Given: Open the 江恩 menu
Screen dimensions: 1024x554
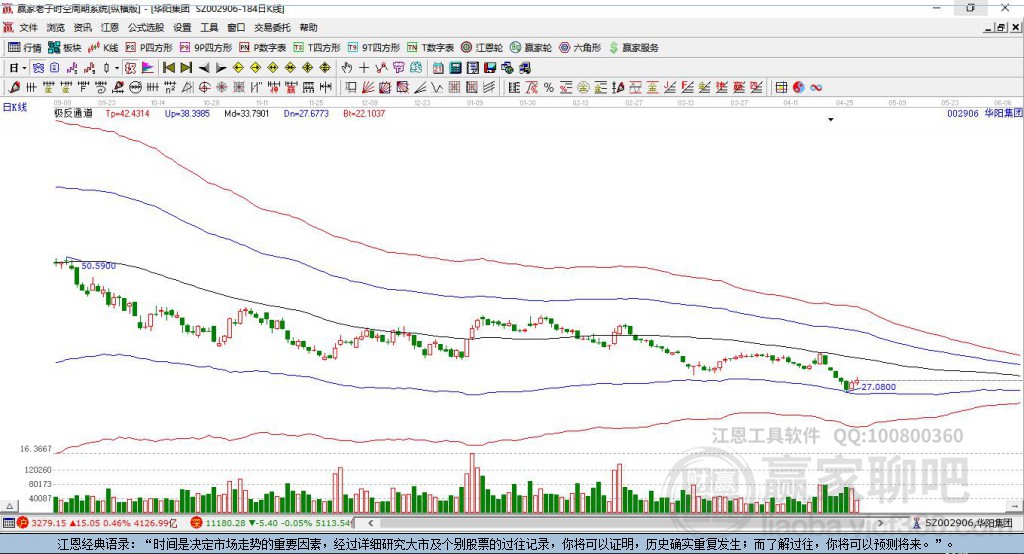Looking at the screenshot, I should click(x=110, y=27).
